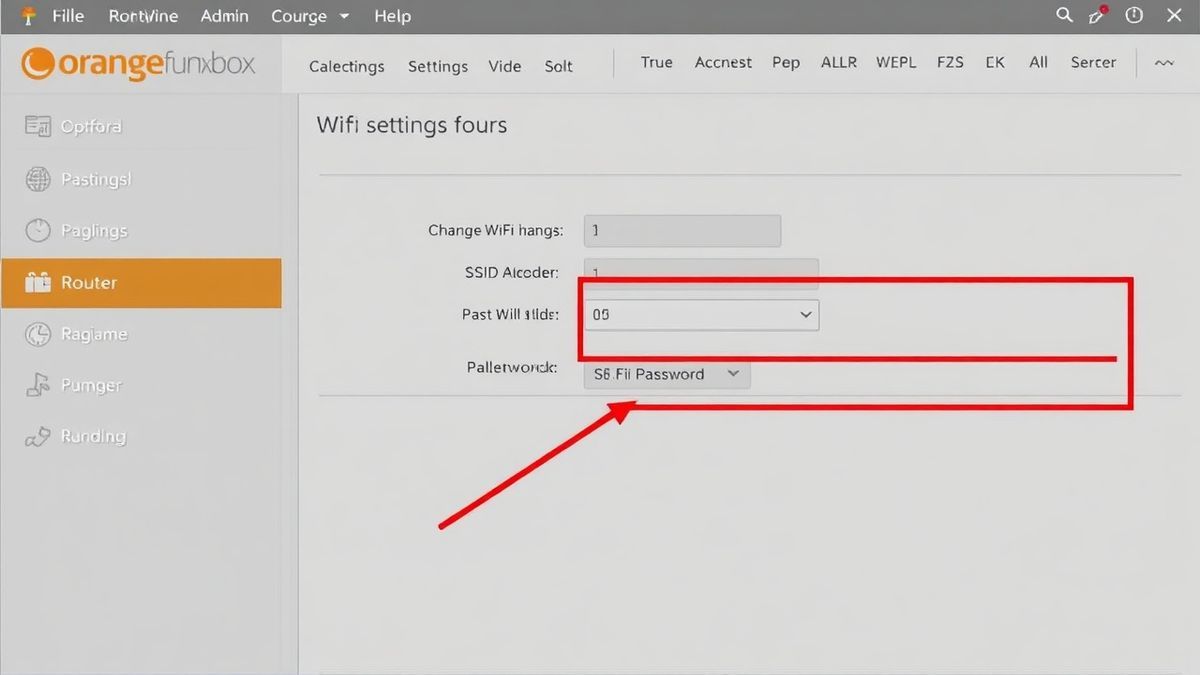Select the All filter
Image resolution: width=1200 pixels, height=675 pixels.
(1039, 62)
